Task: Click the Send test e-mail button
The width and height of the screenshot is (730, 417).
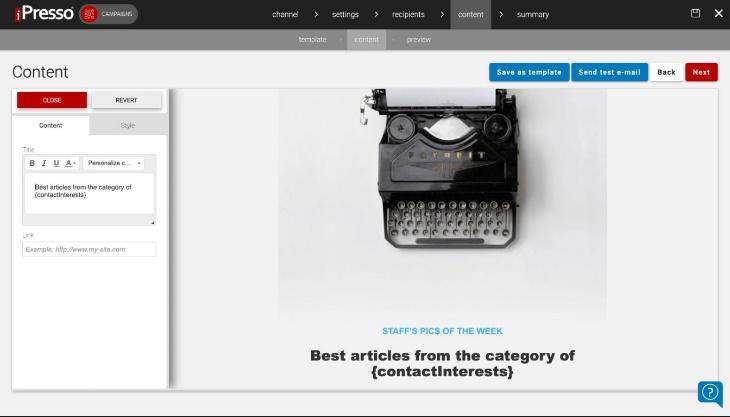Action: click(609, 72)
